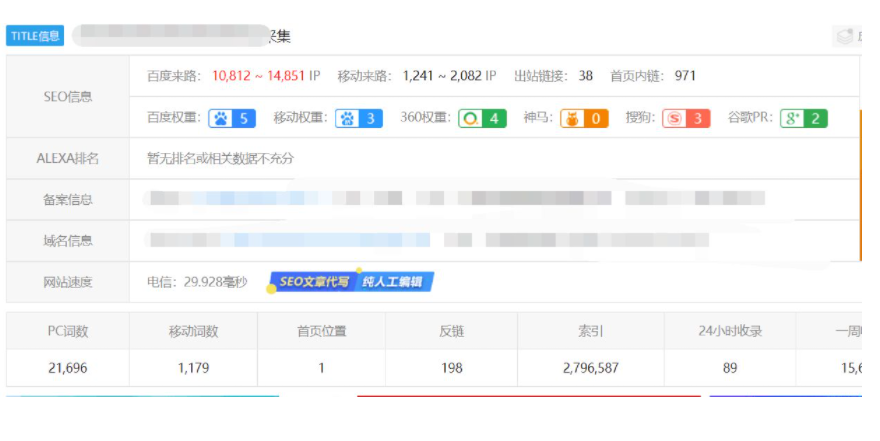Click homepage position value 1
Screen dimensions: 880x441
(x=322, y=368)
